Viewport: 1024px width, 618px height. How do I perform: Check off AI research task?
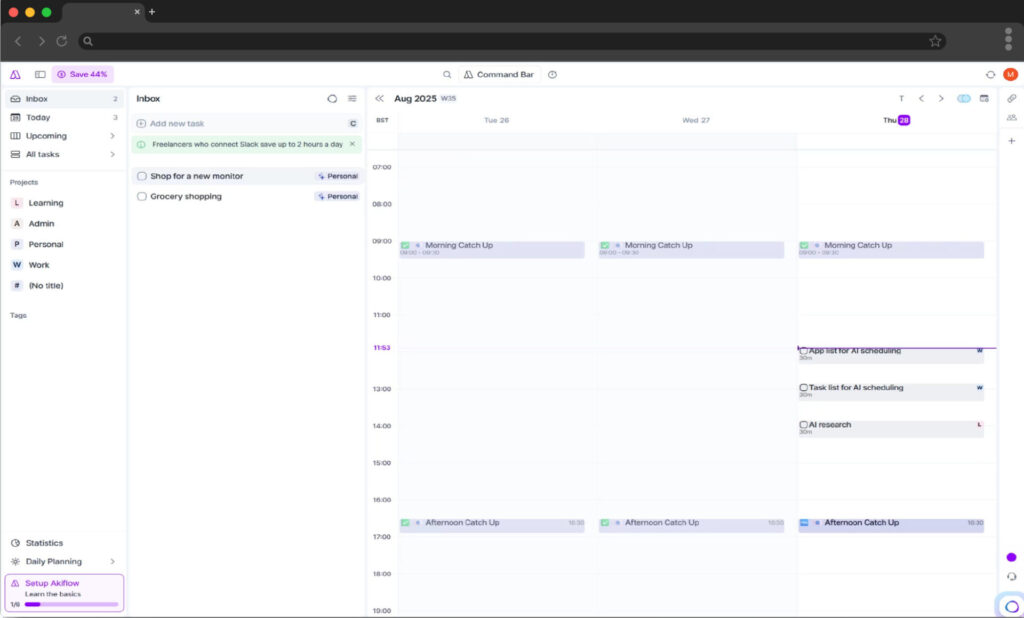click(804, 425)
